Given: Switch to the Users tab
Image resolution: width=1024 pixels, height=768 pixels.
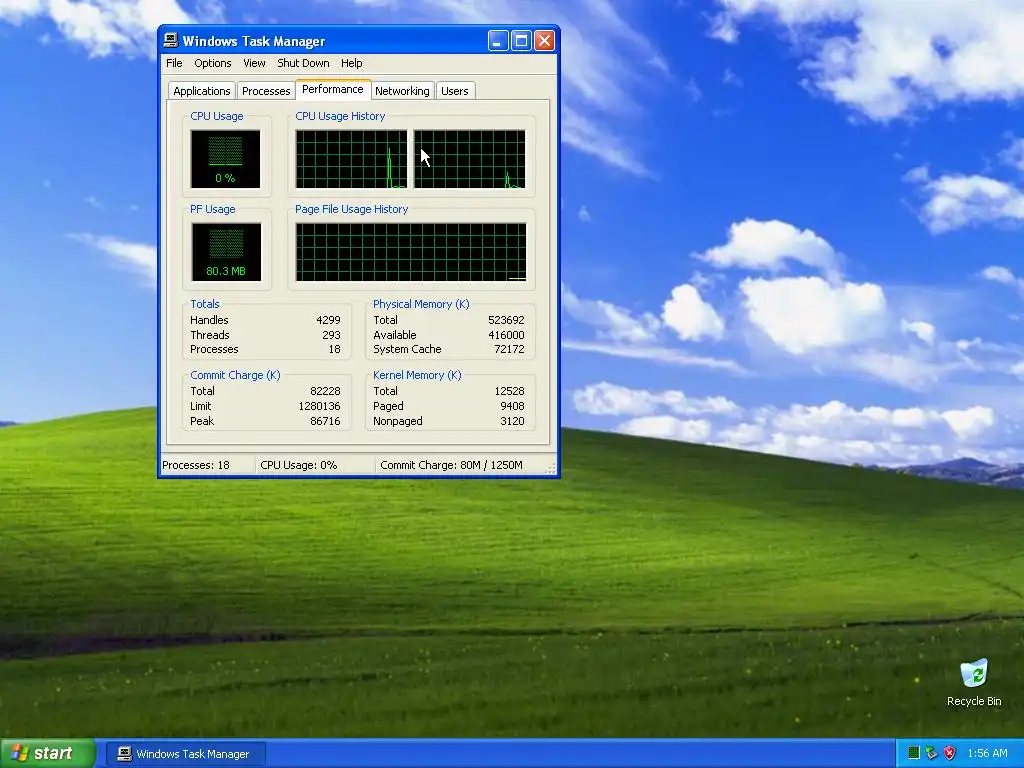Looking at the screenshot, I should pyautogui.click(x=455, y=91).
